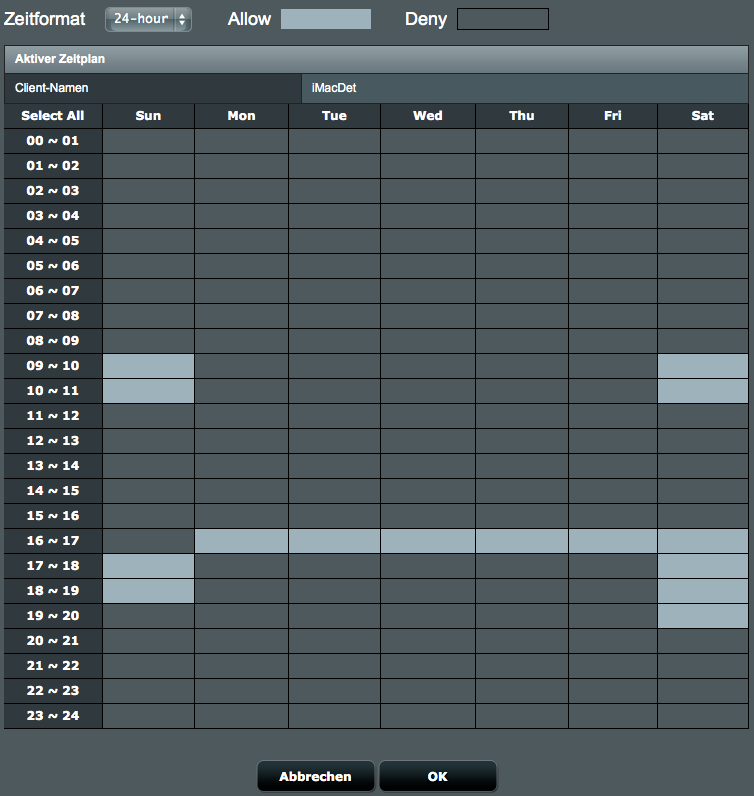The image size is (754, 796).
Task: Click the Deny color swatch
Action: 502,19
